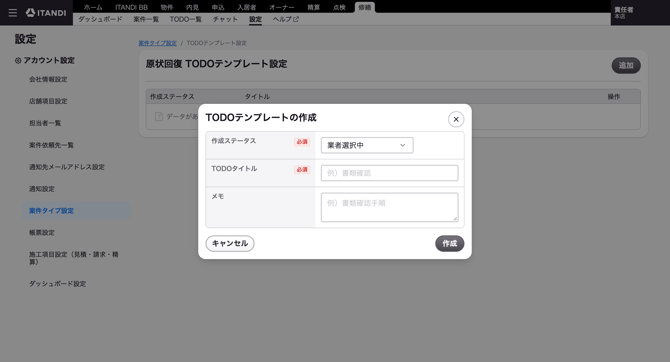The image size is (670, 362).
Task: Open ダッシュボード設定 in sidebar
Action: [x=57, y=284]
